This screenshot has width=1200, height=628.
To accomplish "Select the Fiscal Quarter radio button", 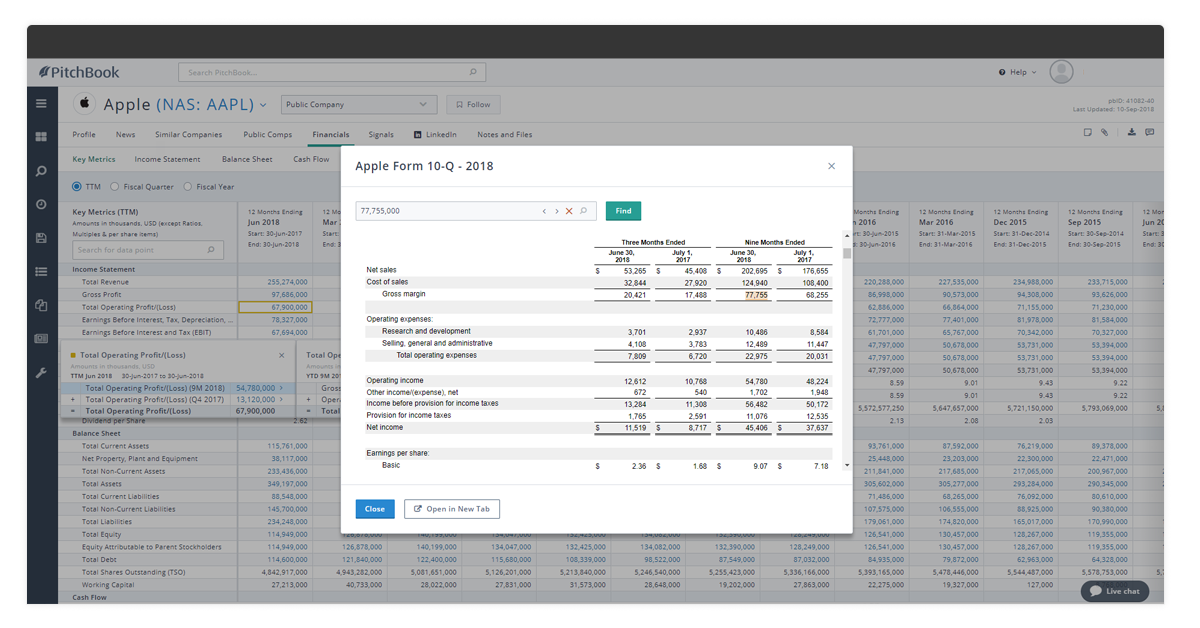I will (x=115, y=187).
